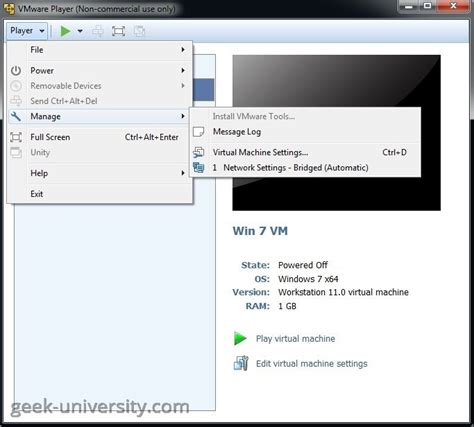The image size is (474, 427).
Task: Select Network Settings - Bridged (Automatic)
Action: click(305, 168)
